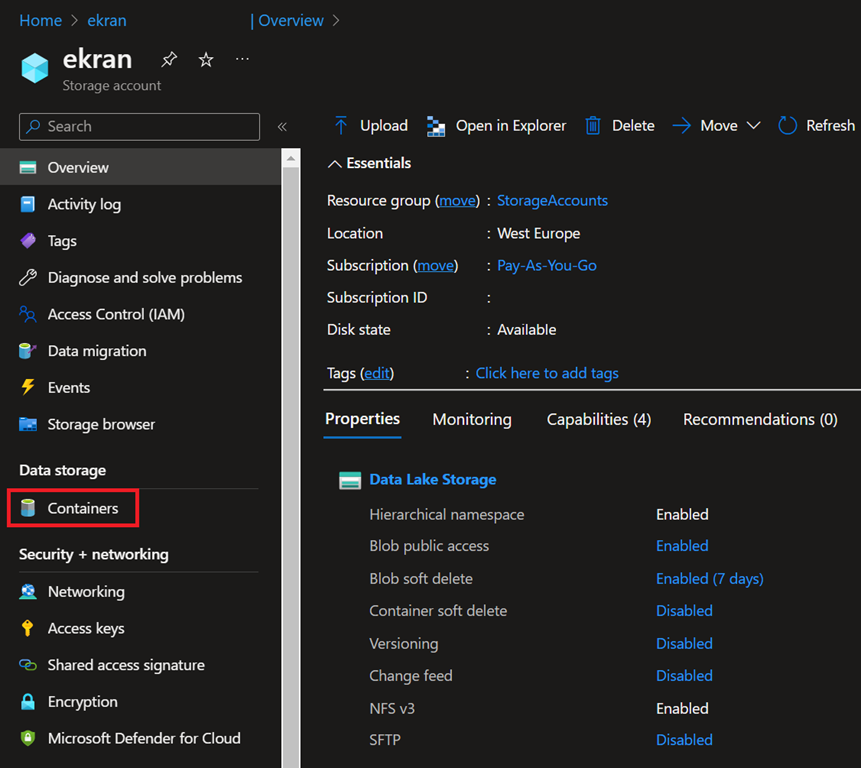Refresh the storage account overview
Screen dimensions: 861x768
pyautogui.click(x=817, y=125)
